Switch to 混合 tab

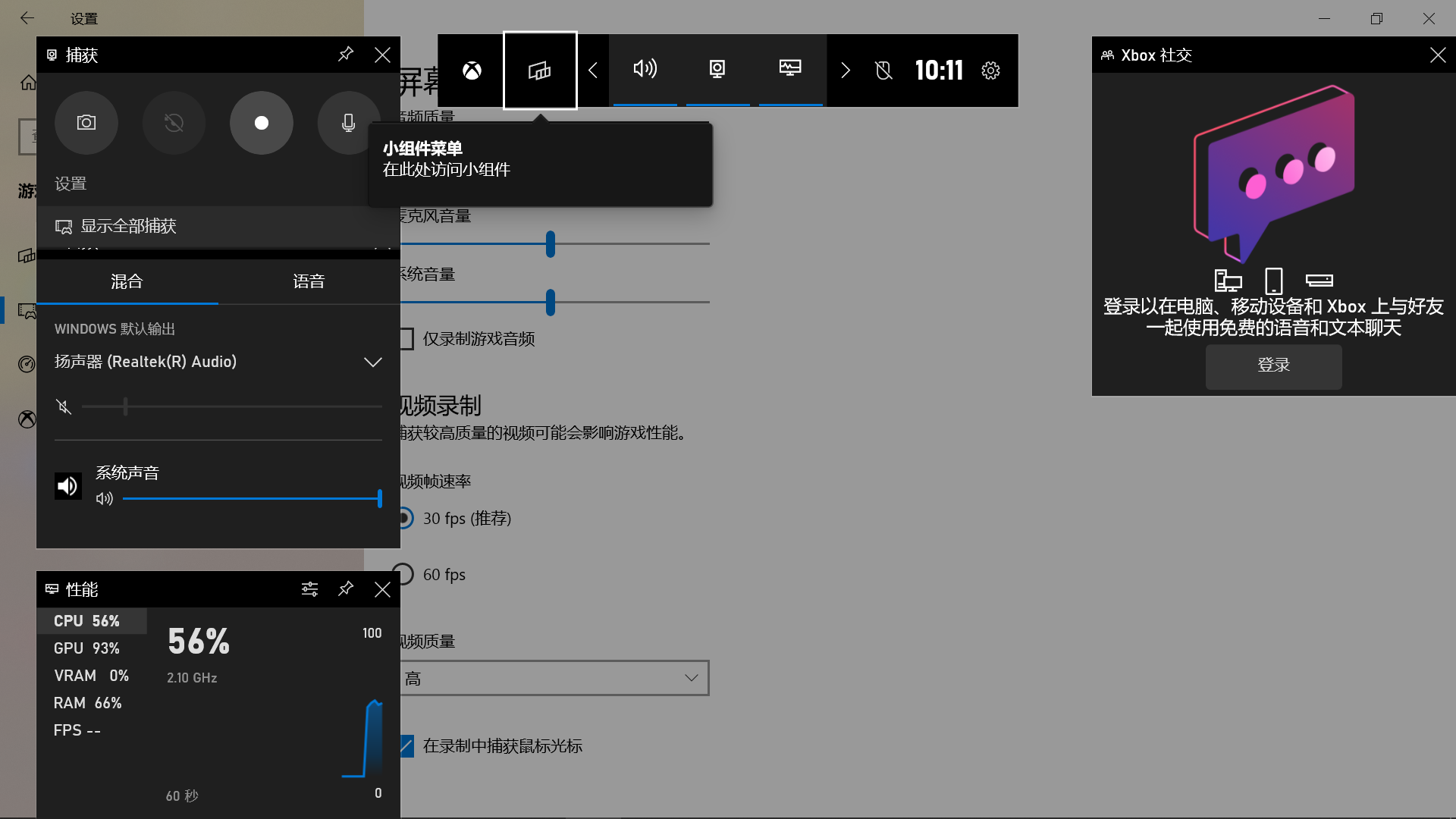pos(127,281)
